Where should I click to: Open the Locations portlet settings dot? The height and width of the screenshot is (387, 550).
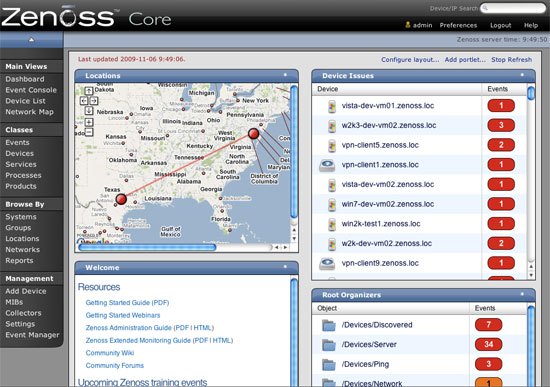point(285,75)
